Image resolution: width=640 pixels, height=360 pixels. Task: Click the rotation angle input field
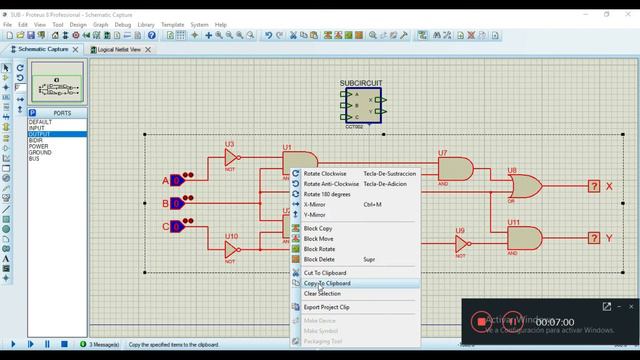click(x=20, y=87)
